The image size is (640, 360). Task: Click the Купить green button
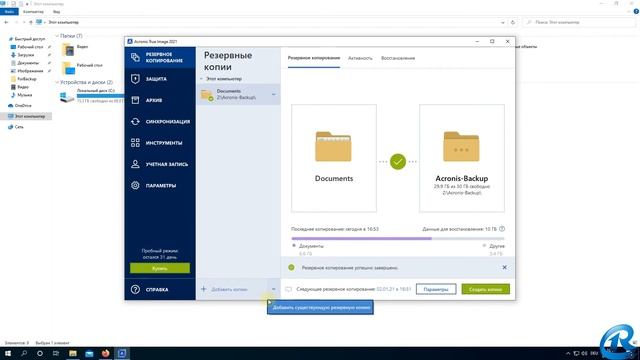[160, 268]
